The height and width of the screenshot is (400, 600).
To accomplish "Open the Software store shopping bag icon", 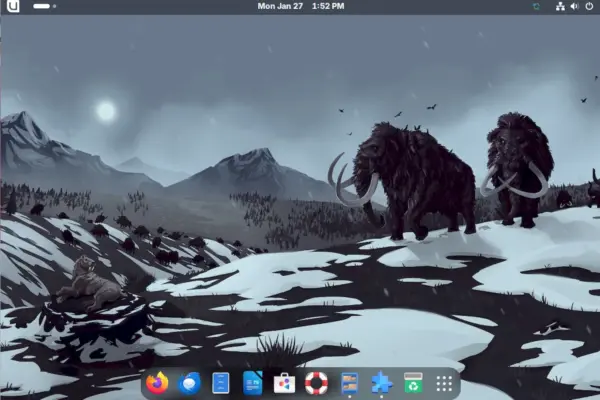I will pyautogui.click(x=284, y=382).
